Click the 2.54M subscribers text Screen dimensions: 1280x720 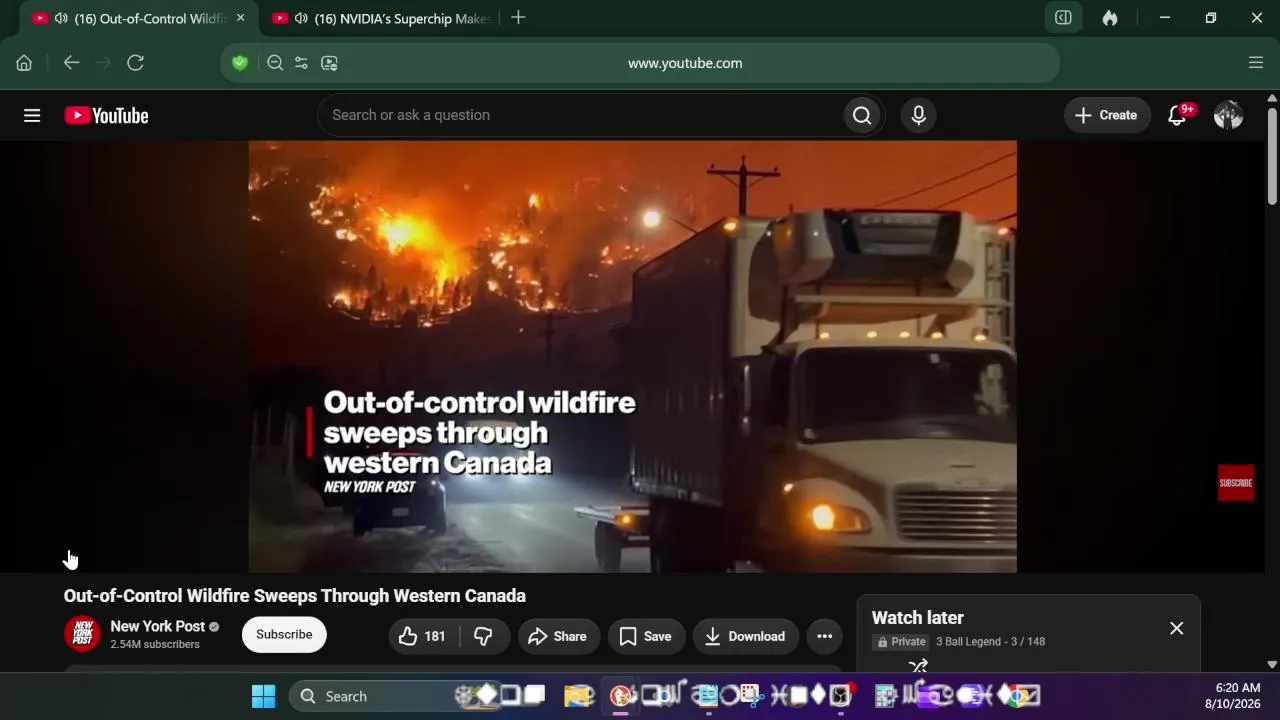coord(155,645)
